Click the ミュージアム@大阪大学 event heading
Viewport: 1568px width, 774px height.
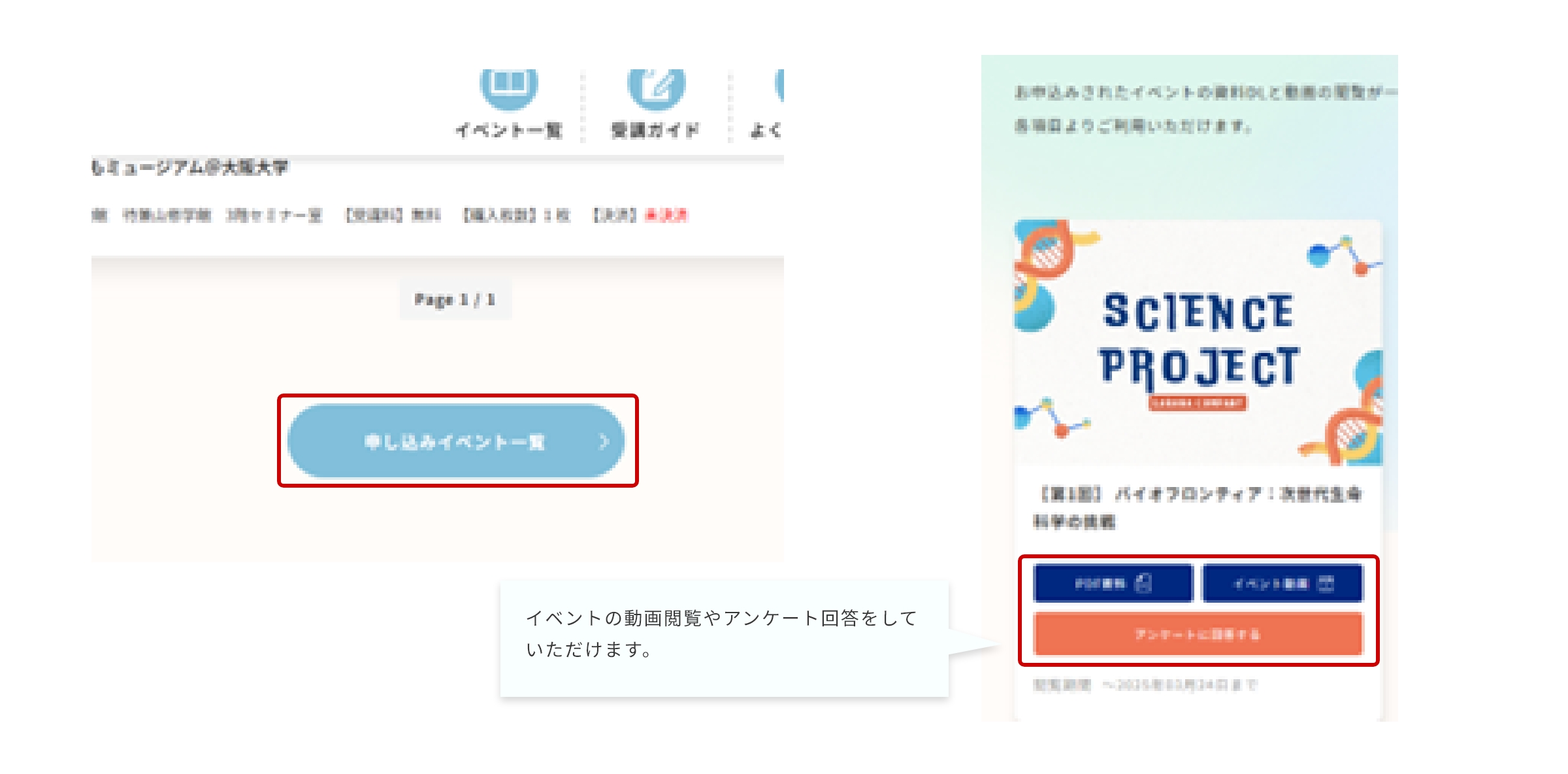point(189,167)
